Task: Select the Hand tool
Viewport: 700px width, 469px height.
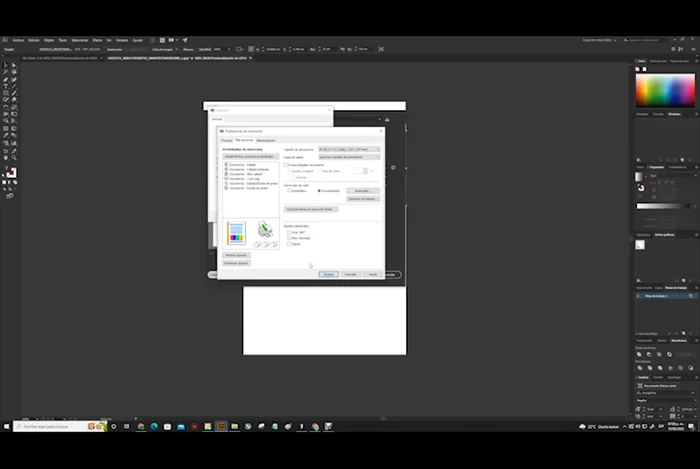Action: (x=5, y=157)
